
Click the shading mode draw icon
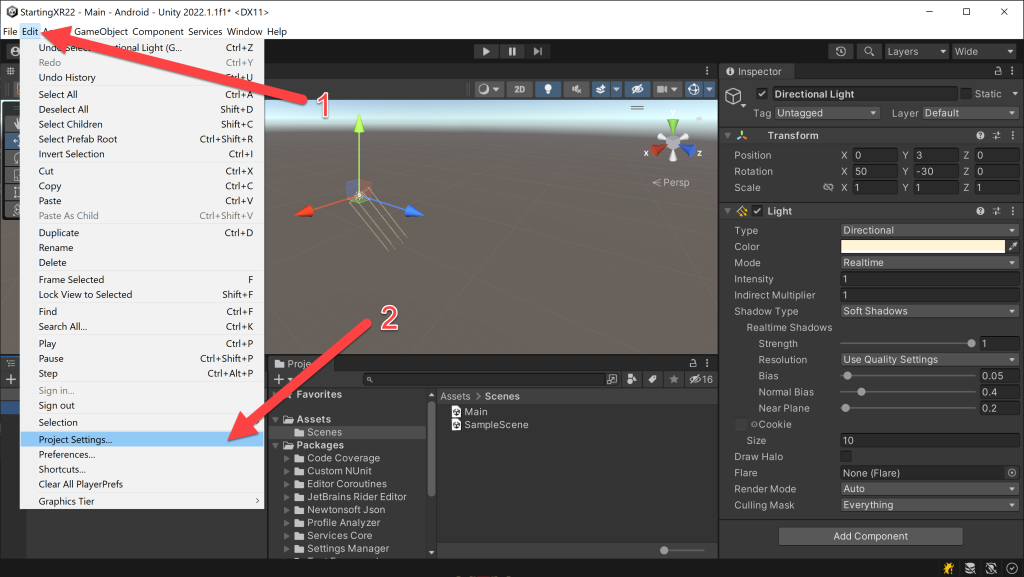(x=483, y=89)
